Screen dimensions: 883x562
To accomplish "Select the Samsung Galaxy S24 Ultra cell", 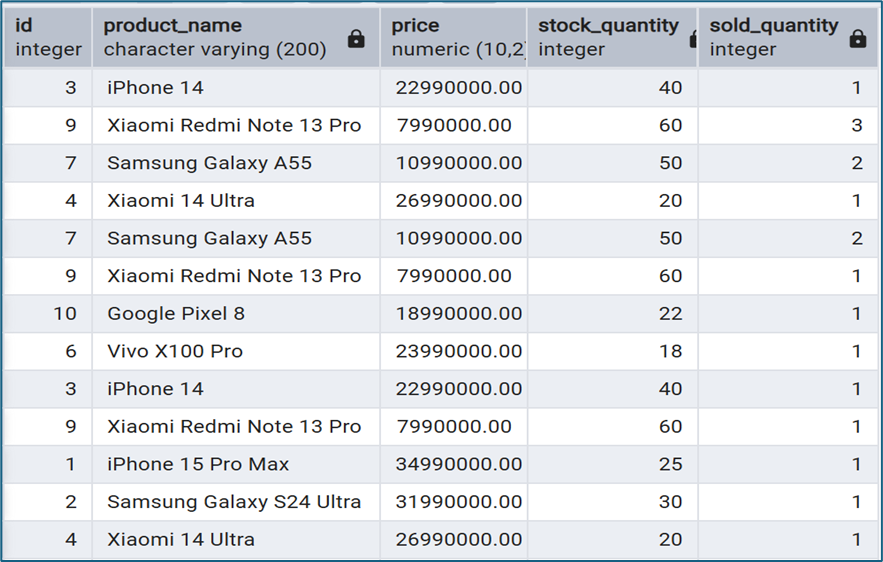I will pos(234,502).
